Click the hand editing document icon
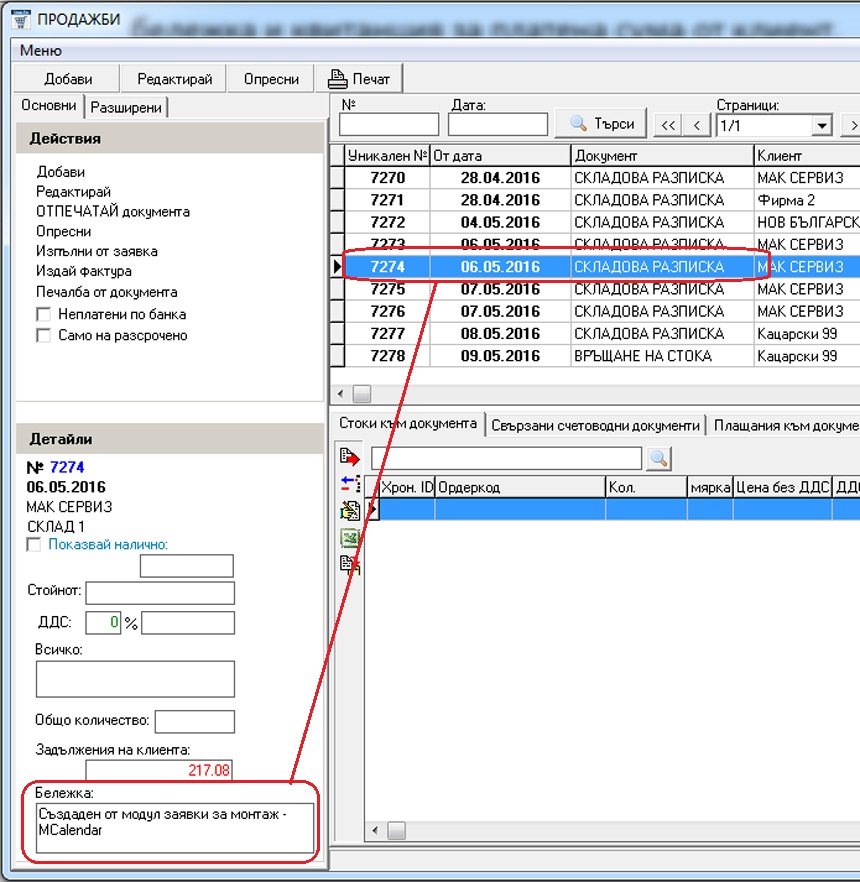The width and height of the screenshot is (860, 882). (x=350, y=511)
